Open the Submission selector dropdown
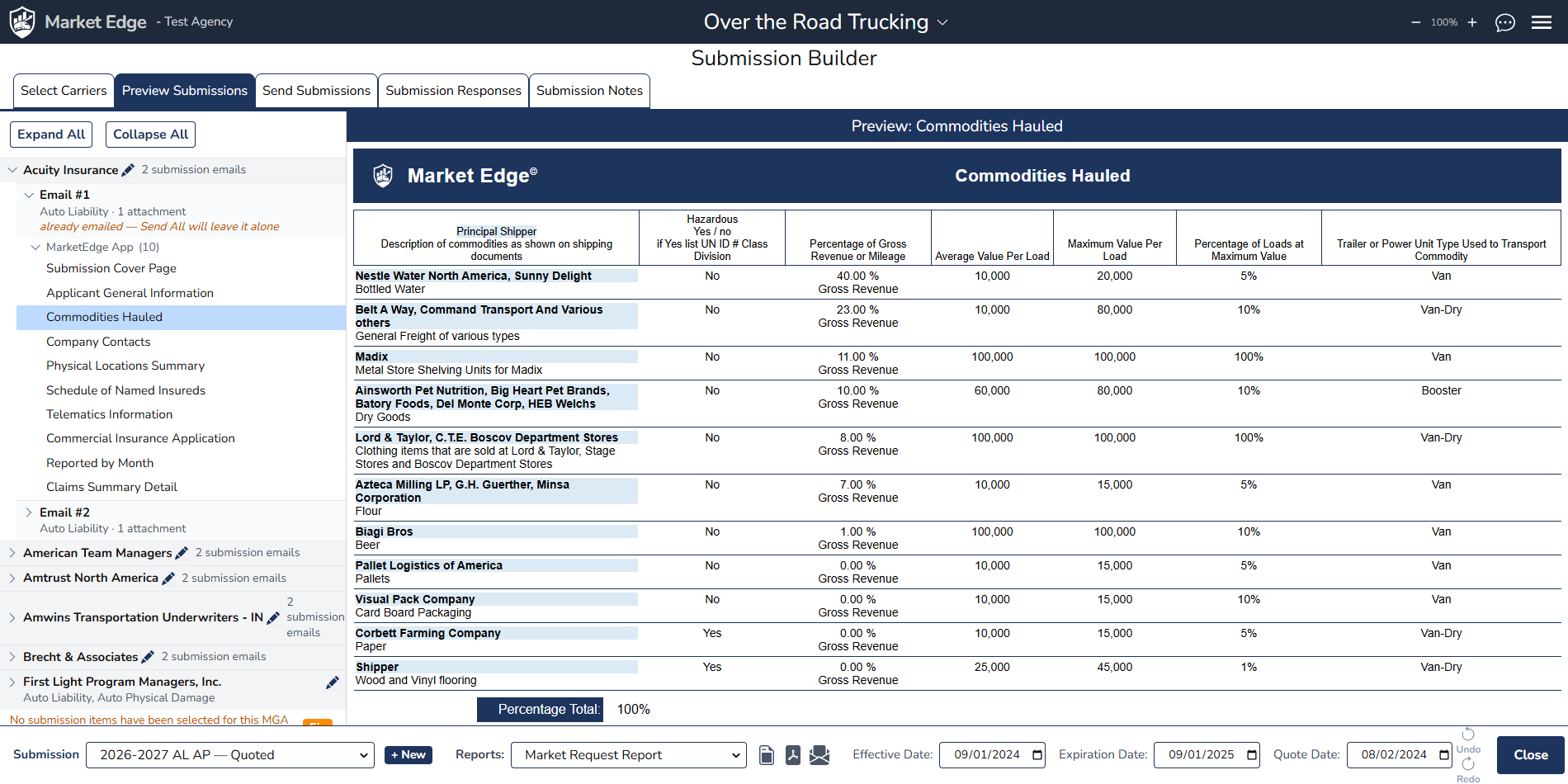 [x=230, y=755]
